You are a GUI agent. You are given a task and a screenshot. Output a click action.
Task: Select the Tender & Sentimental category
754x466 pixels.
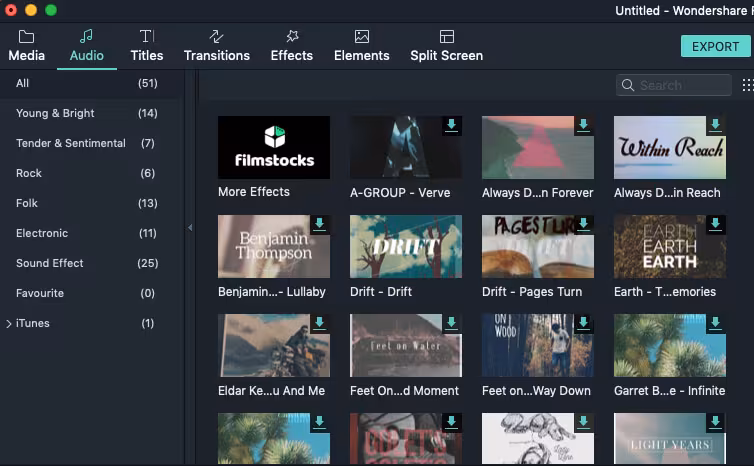(91, 143)
